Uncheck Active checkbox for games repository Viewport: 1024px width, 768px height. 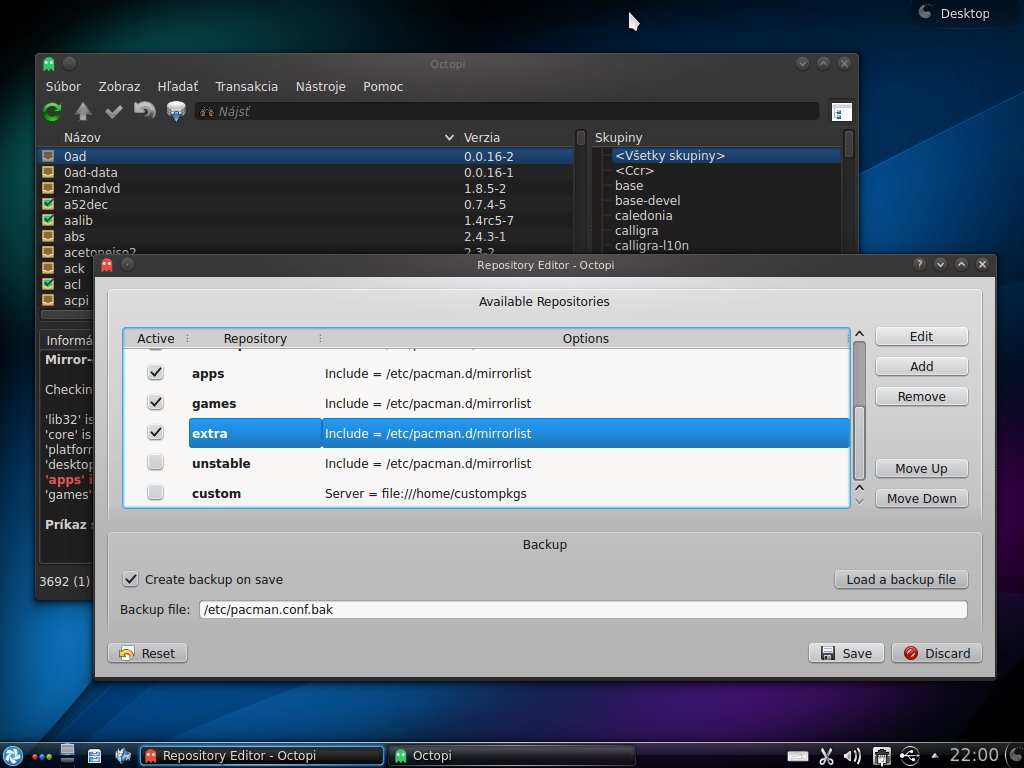155,403
